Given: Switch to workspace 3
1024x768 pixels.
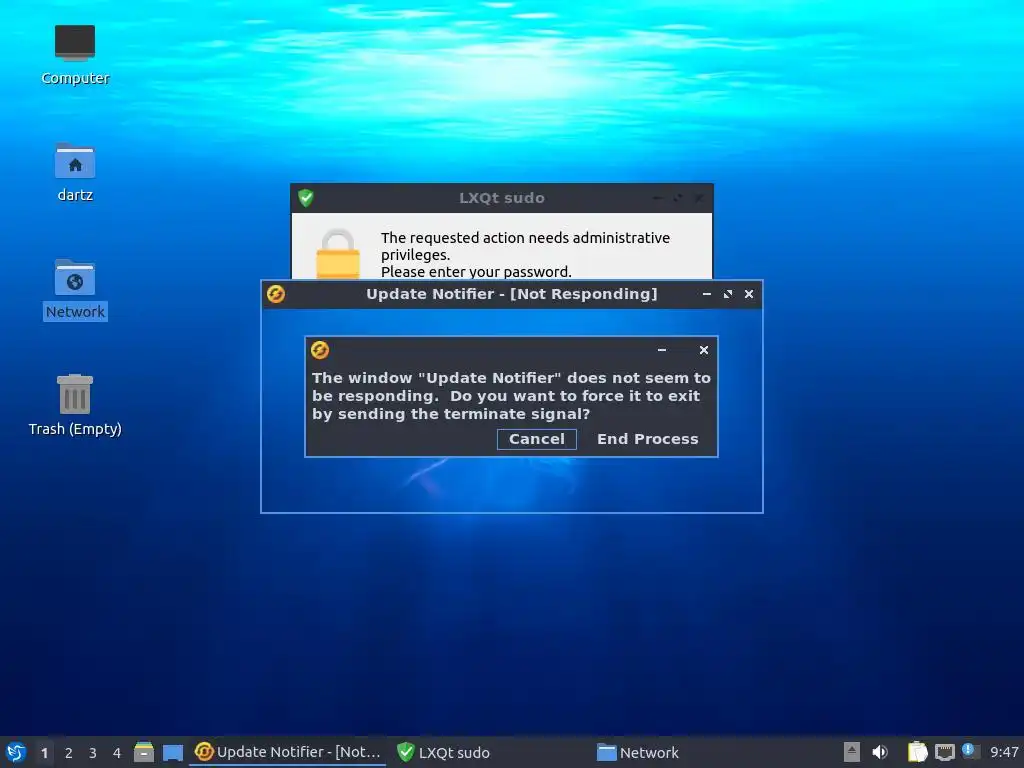Looking at the screenshot, I should coord(93,753).
